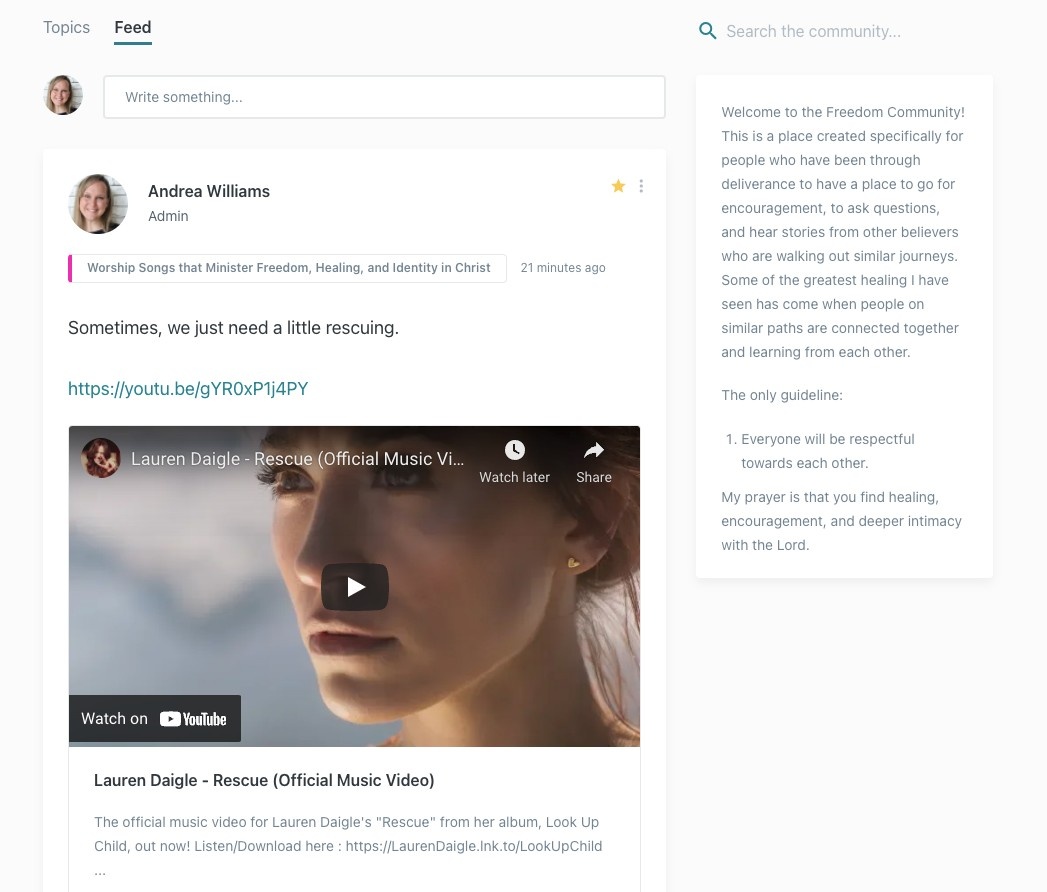The width and height of the screenshot is (1047, 892).
Task: Click the guideline "Everyone will be respectful"
Action: coord(828,451)
